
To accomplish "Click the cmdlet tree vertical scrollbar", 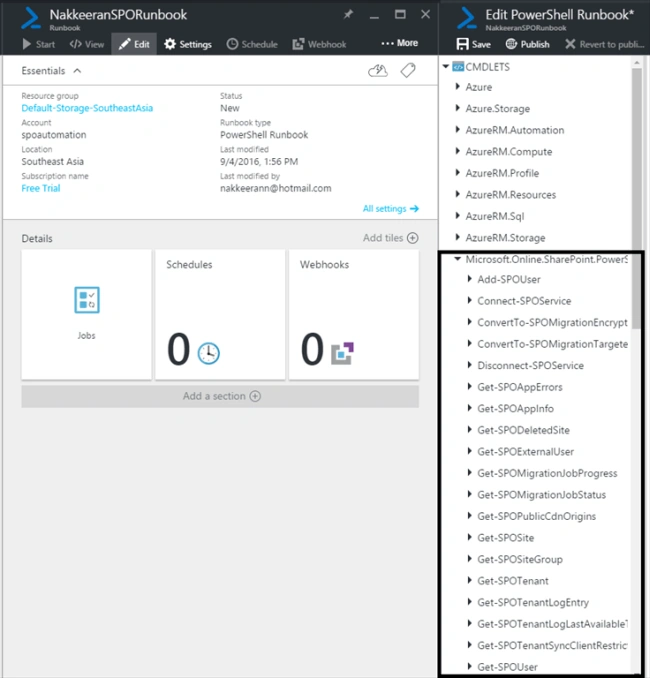I will [637, 199].
